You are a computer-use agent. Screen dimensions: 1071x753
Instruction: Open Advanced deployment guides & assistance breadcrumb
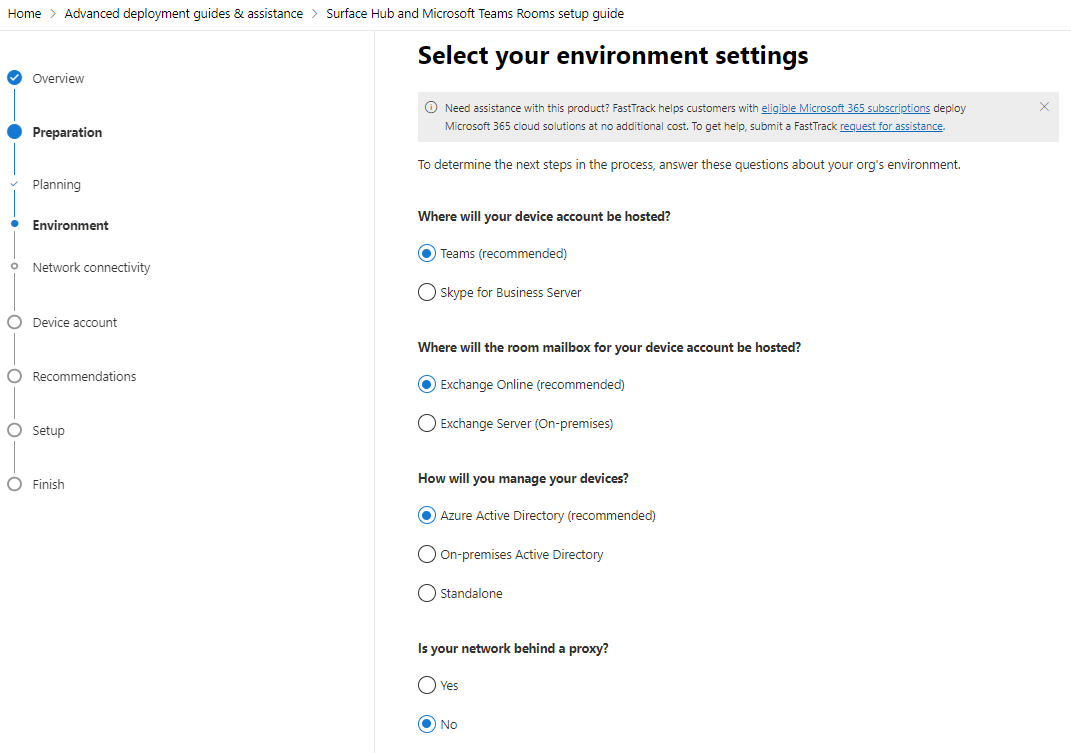183,14
